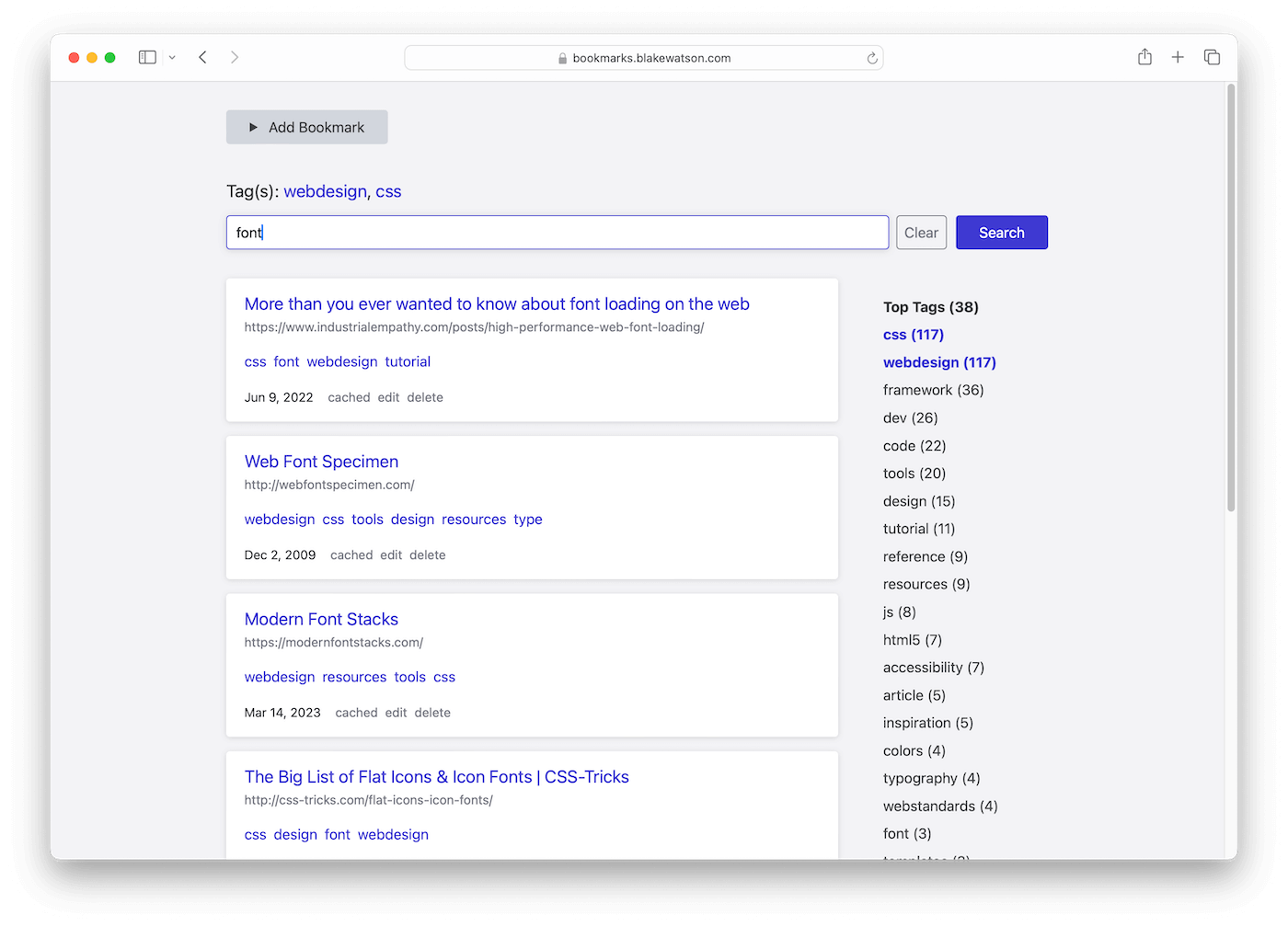Click 'tools' tag on Modern Font Stacks
1288x926 pixels.
coord(409,677)
